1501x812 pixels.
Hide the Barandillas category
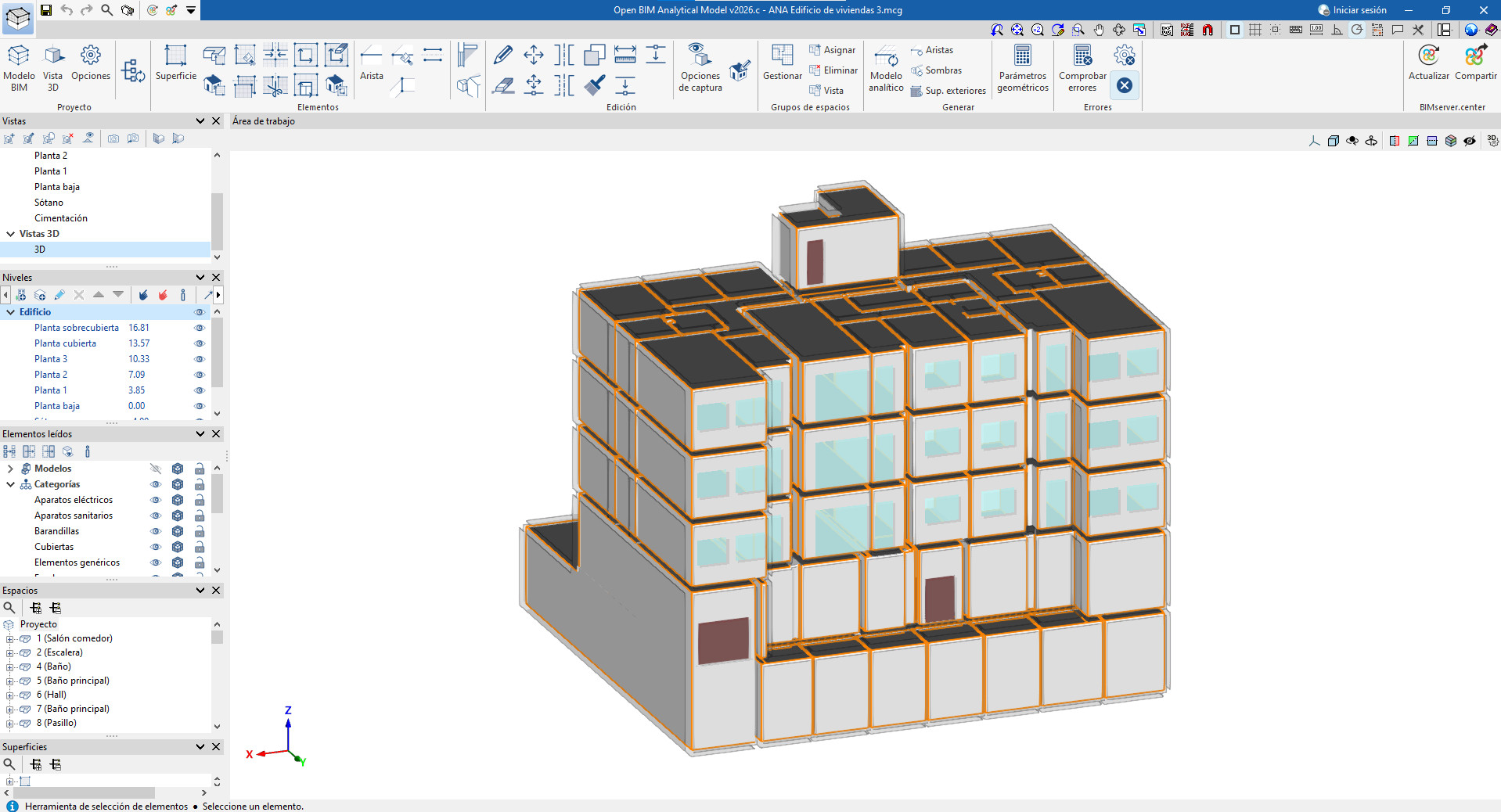tap(155, 531)
